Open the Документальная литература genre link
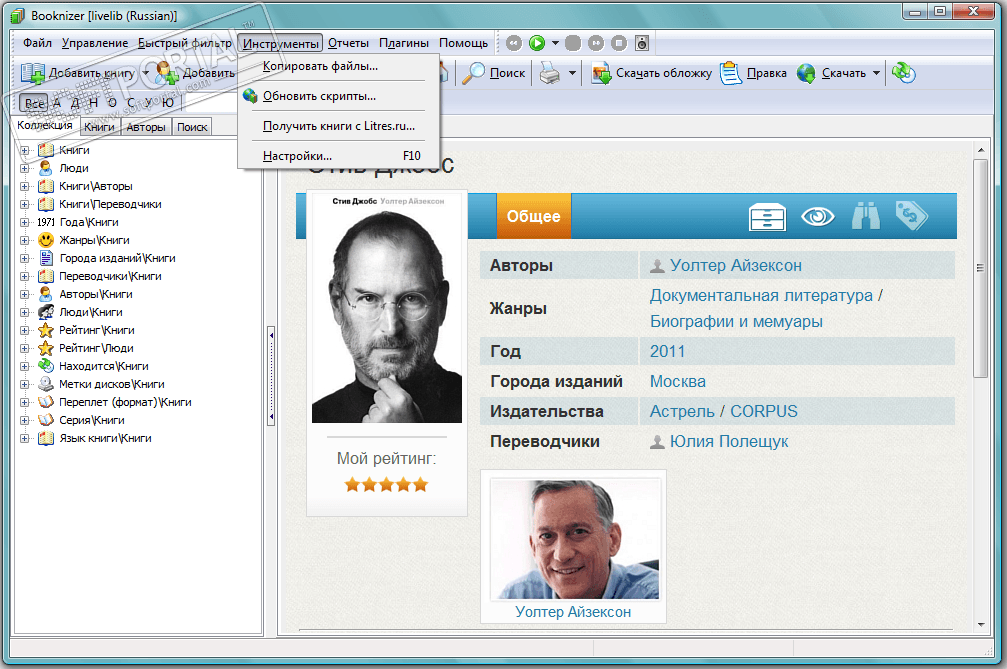Image resolution: width=1007 pixels, height=669 pixels. (761, 295)
